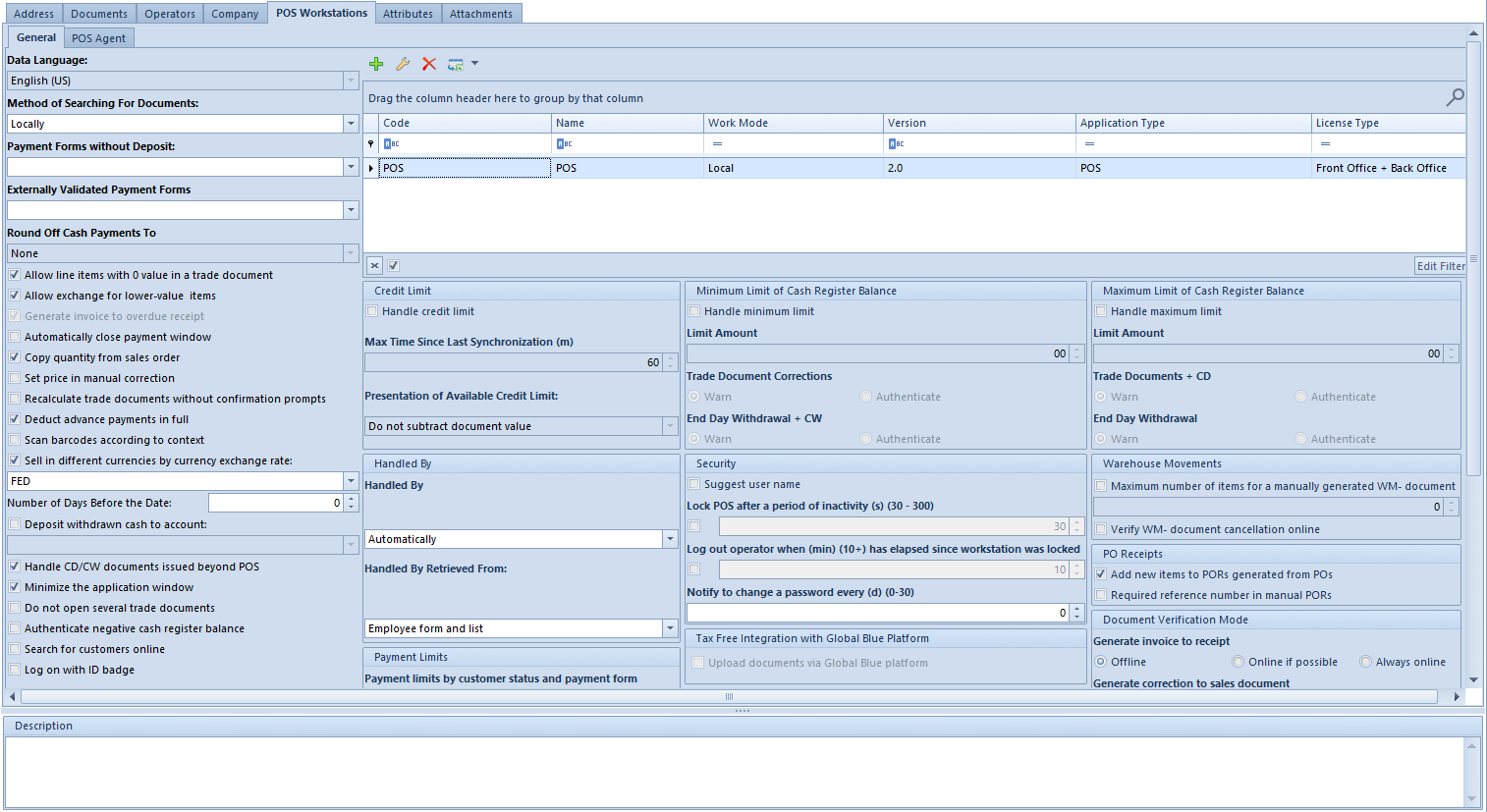Open the FED exchange rate dropdown

(x=351, y=481)
